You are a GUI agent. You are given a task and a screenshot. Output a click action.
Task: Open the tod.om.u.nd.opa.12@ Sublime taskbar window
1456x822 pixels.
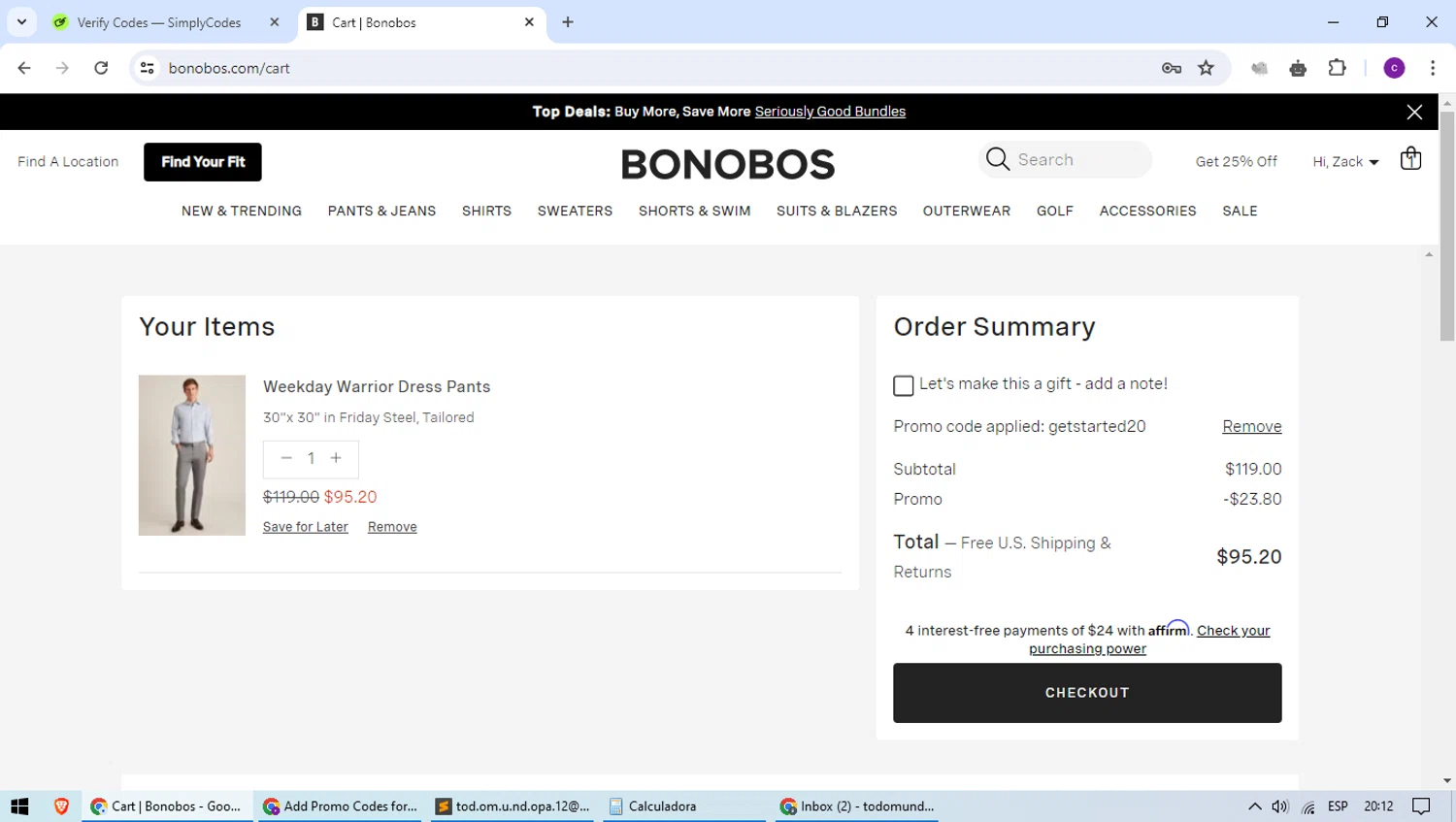(x=513, y=806)
